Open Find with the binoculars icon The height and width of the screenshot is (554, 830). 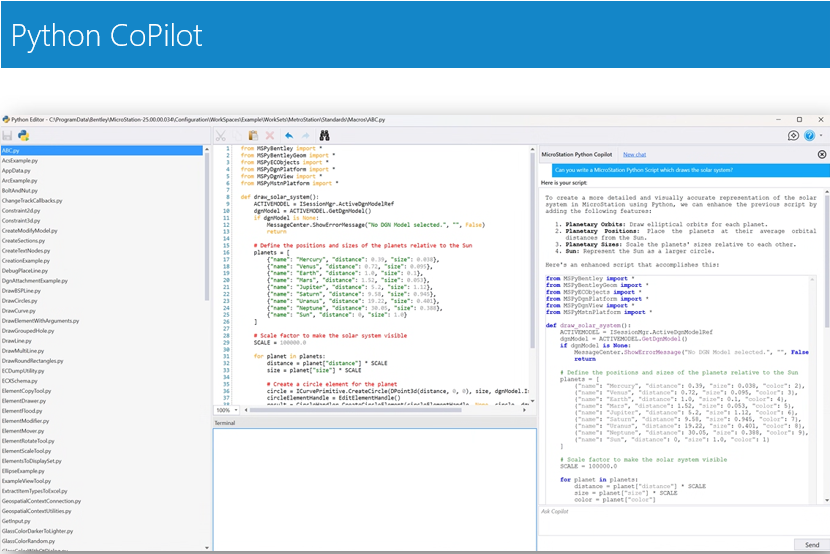325,135
